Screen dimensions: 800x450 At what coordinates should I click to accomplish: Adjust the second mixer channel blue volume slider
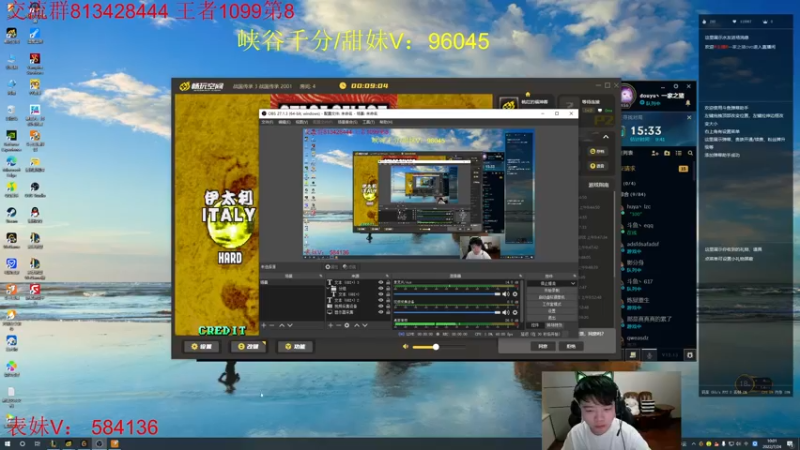point(447,312)
